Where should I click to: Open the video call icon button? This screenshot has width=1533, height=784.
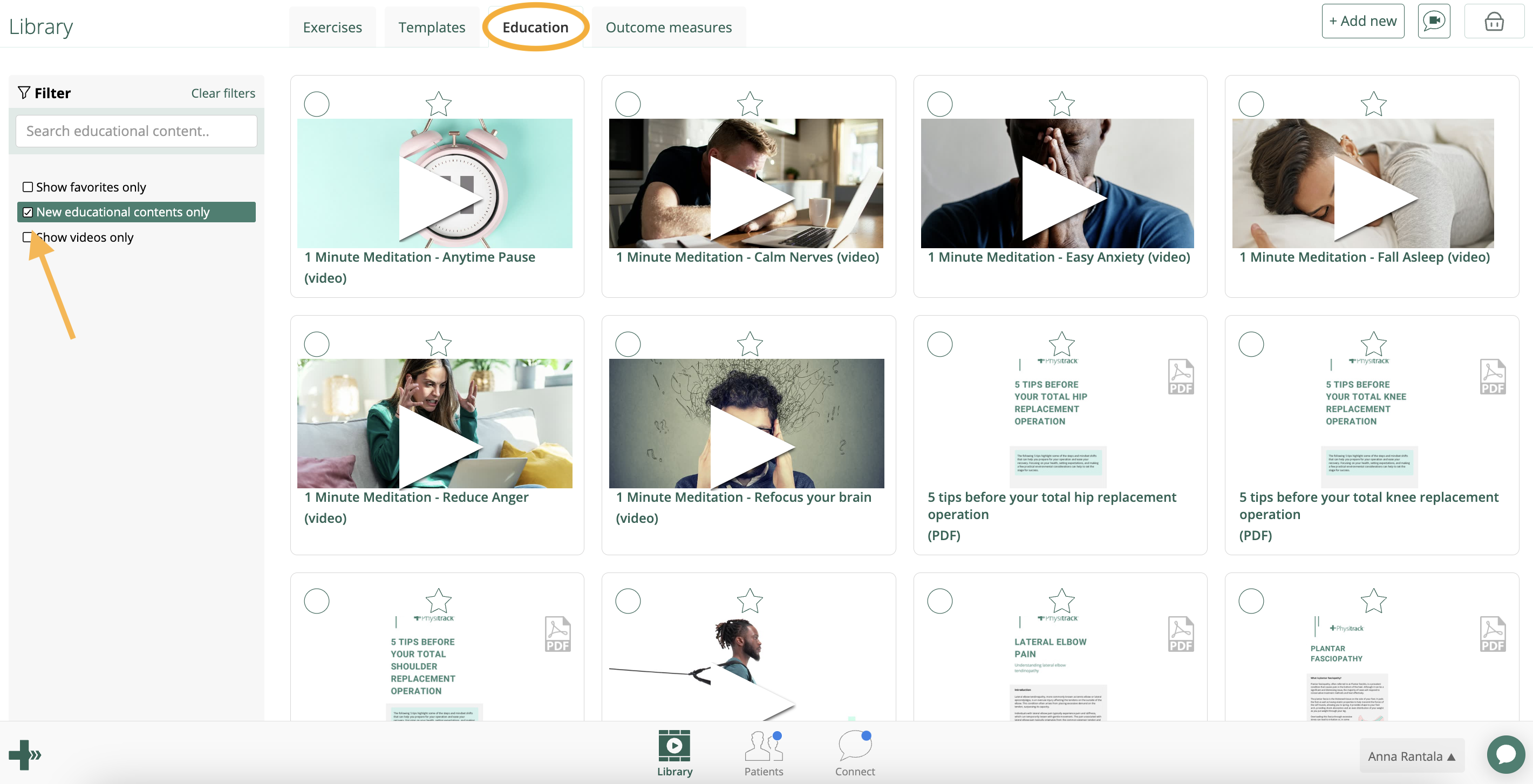(x=1434, y=22)
